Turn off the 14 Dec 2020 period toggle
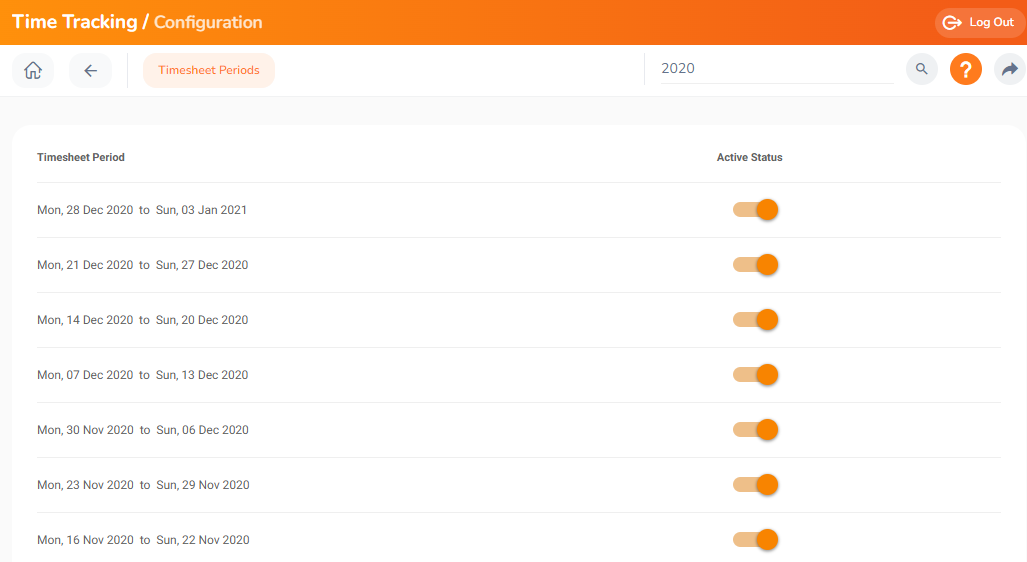Image resolution: width=1027 pixels, height=562 pixels. tap(755, 320)
